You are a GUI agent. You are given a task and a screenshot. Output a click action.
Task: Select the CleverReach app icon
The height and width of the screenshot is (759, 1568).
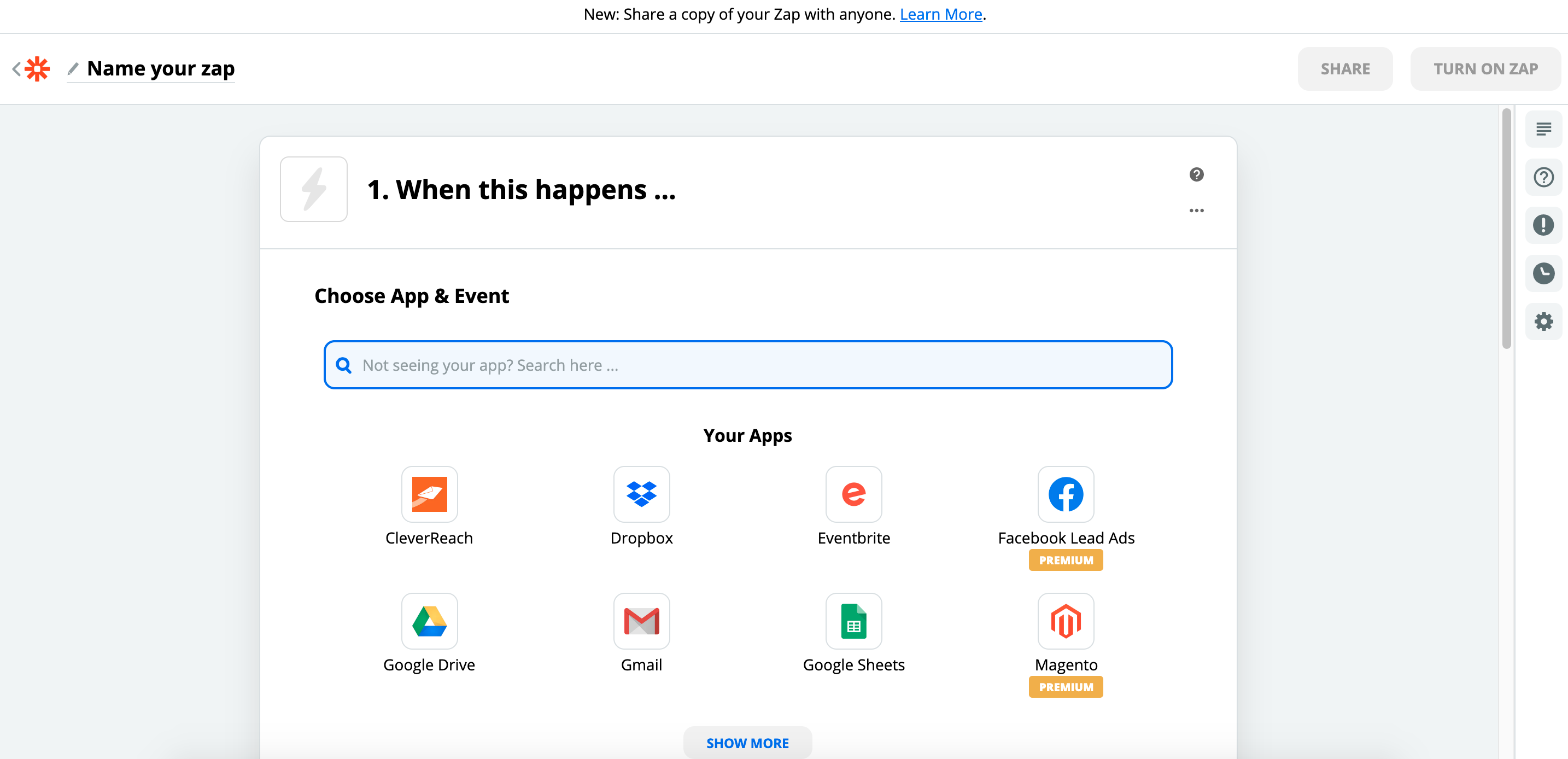tap(429, 494)
